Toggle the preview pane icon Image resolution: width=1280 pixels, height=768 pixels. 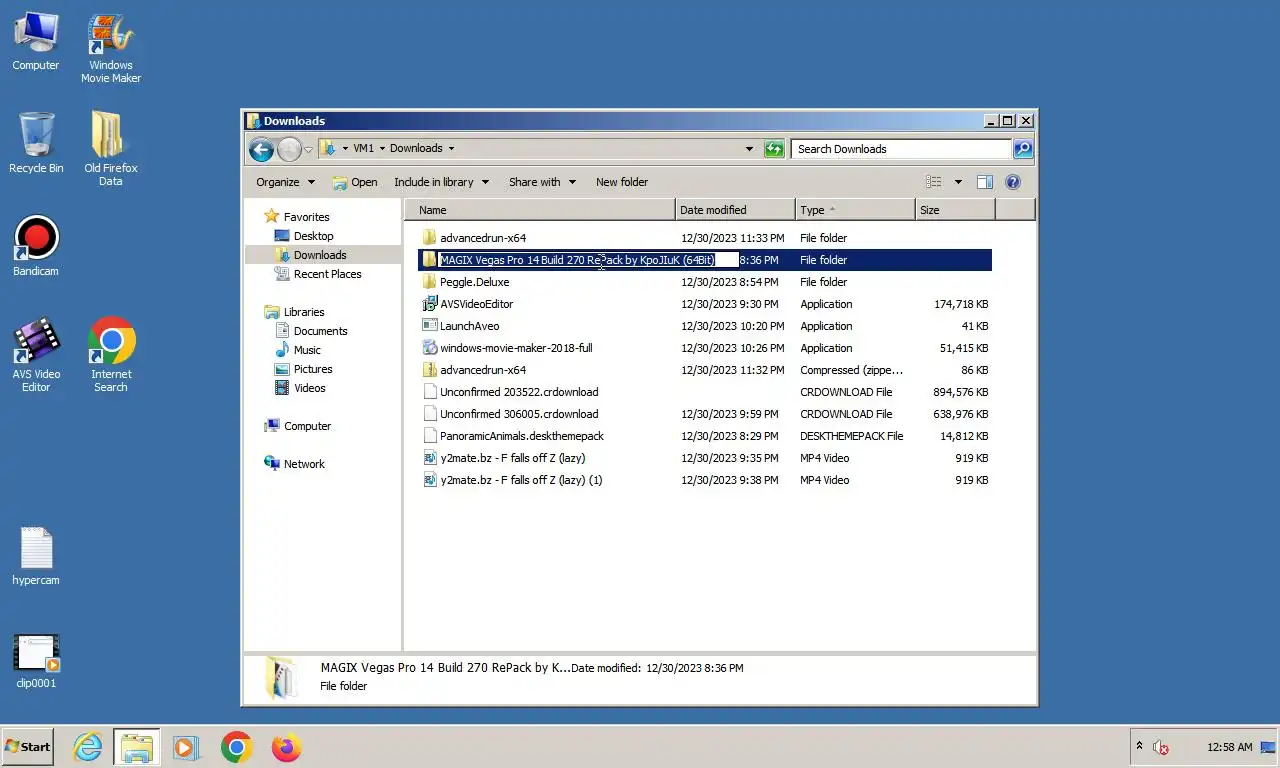984,182
